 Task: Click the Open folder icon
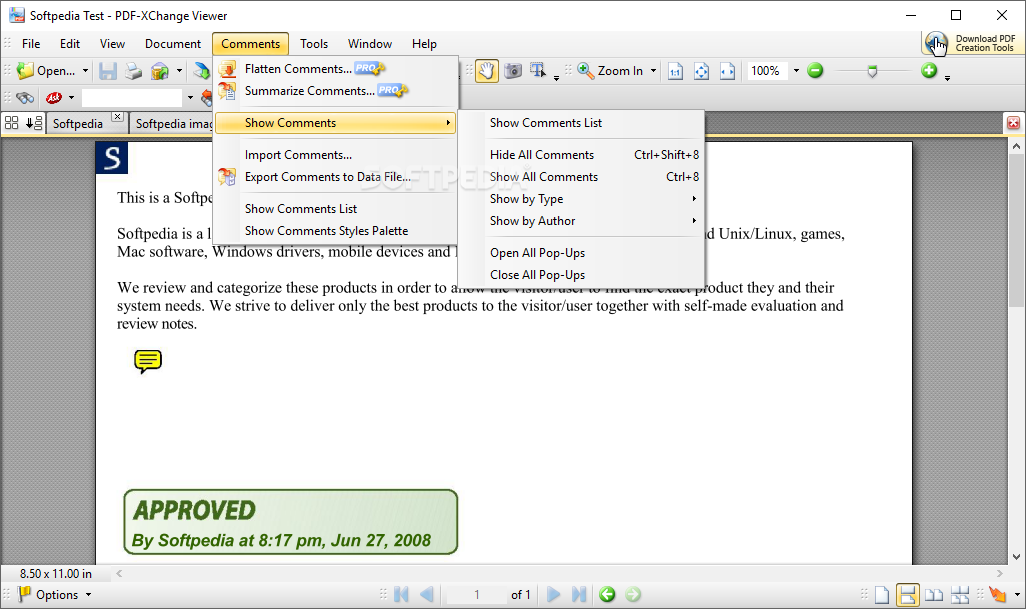point(26,71)
